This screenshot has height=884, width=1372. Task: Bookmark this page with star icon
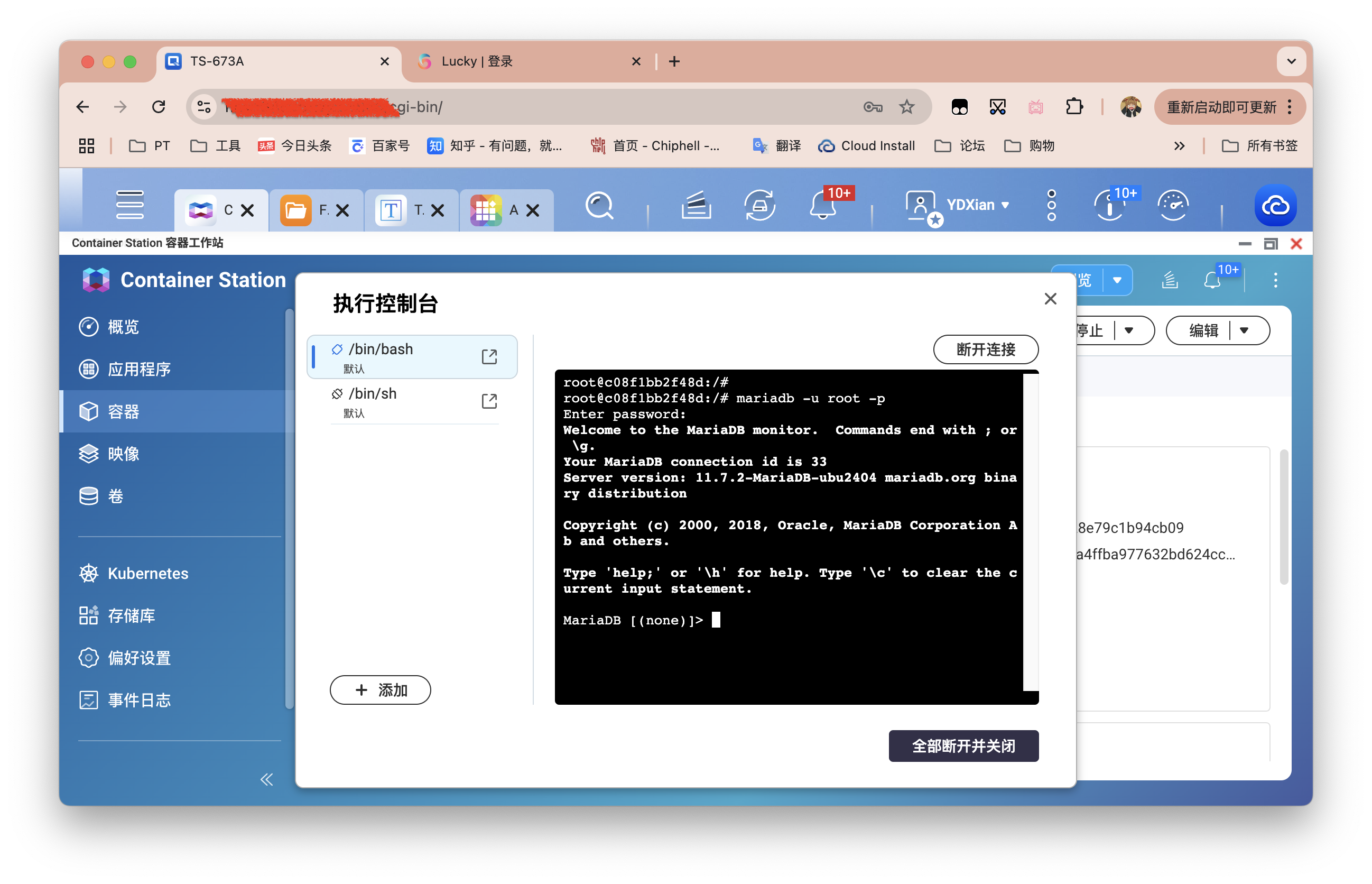(x=906, y=107)
